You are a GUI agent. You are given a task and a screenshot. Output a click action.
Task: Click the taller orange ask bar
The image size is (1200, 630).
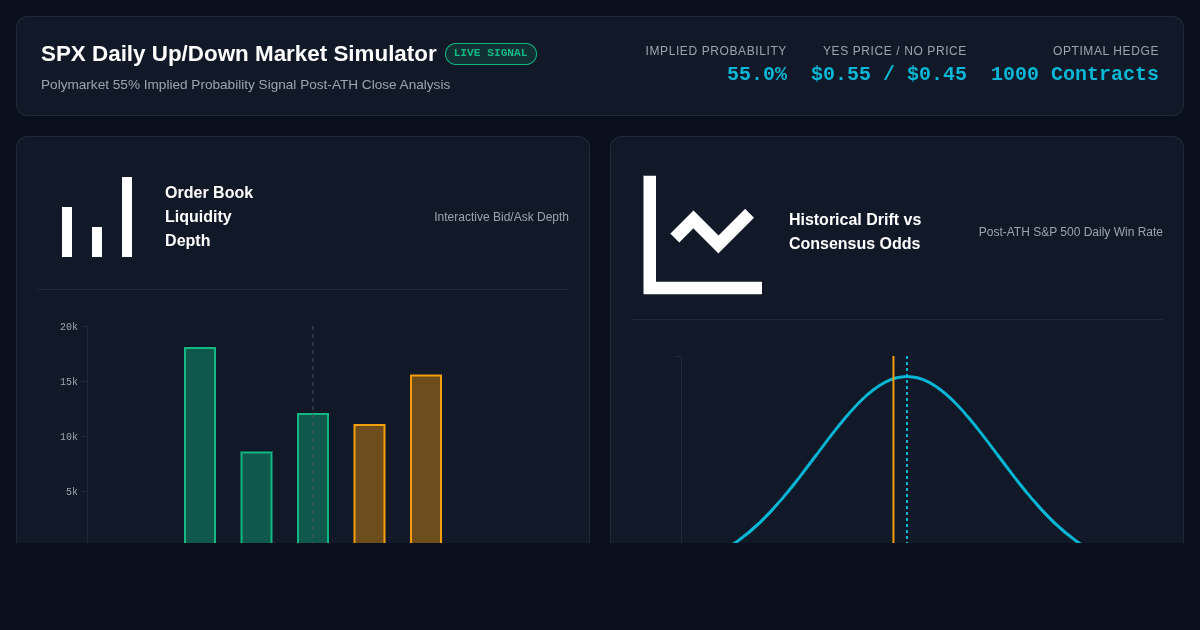[x=426, y=460]
